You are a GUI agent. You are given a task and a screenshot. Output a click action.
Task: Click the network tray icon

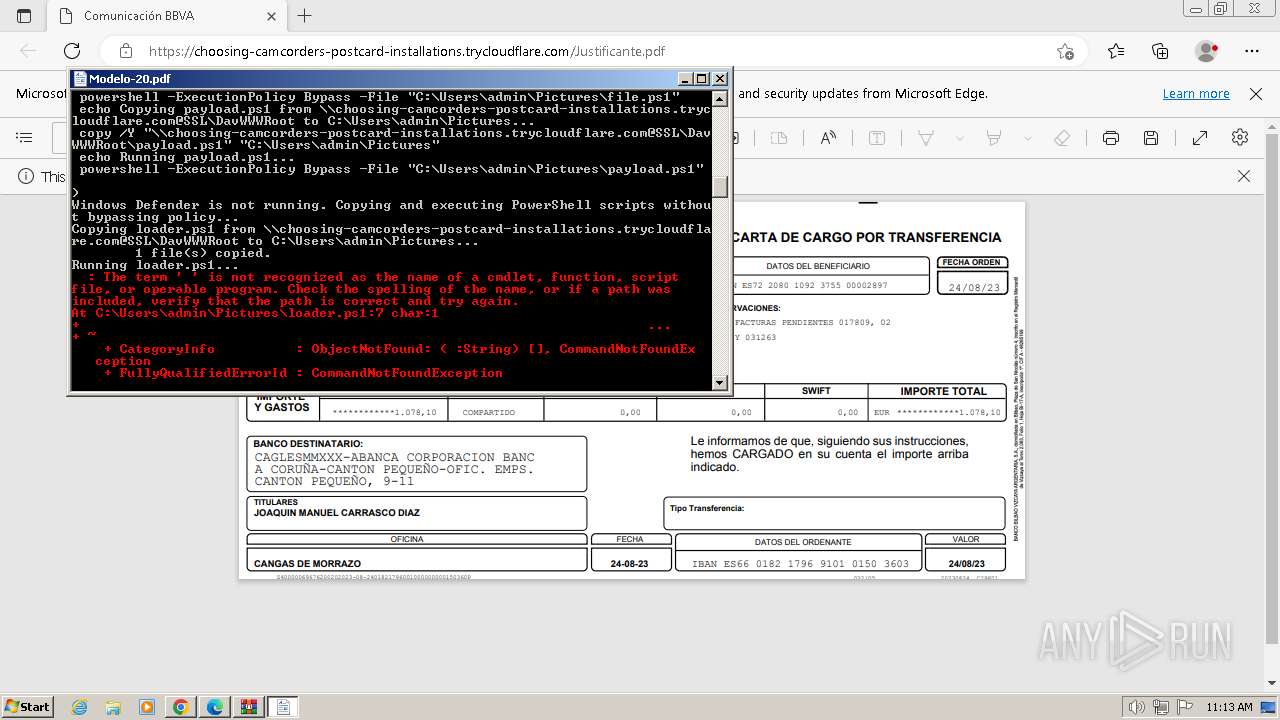[1160, 707]
